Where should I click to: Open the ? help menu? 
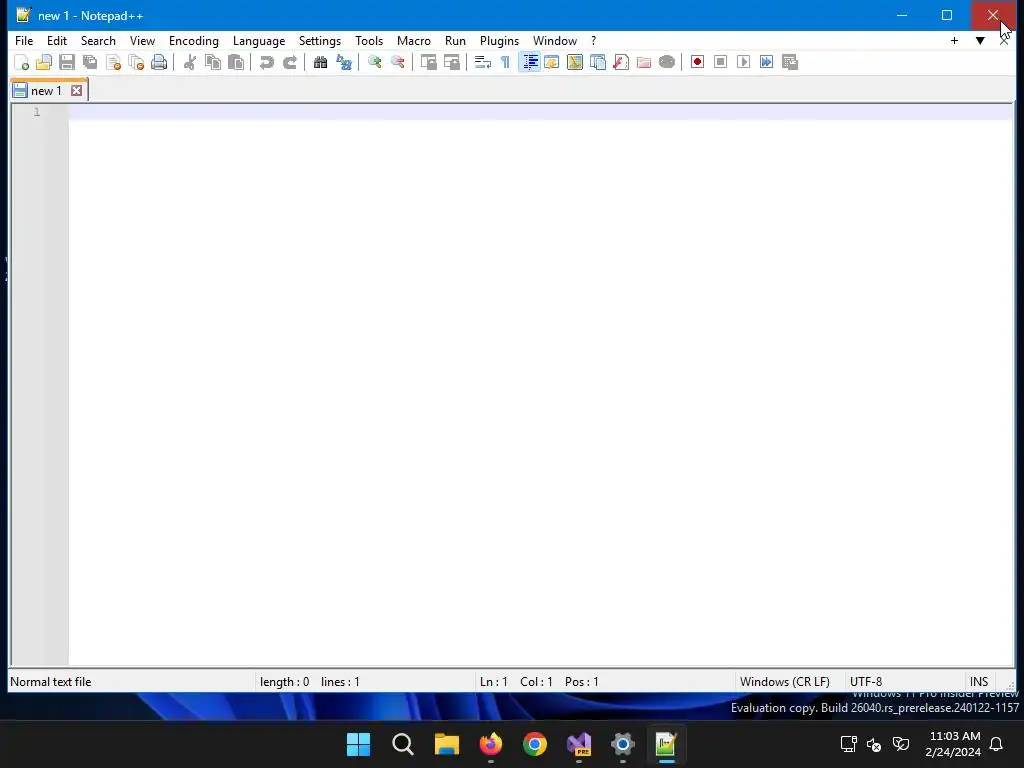594,40
